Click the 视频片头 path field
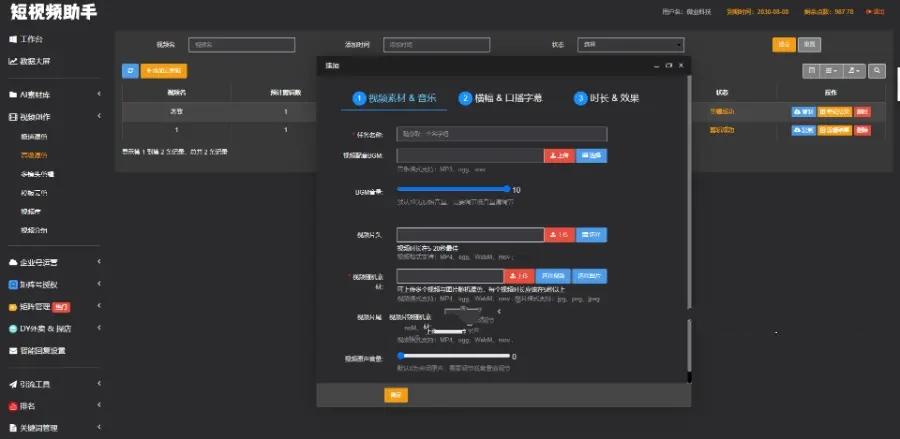This screenshot has height=439, width=900. coord(470,235)
